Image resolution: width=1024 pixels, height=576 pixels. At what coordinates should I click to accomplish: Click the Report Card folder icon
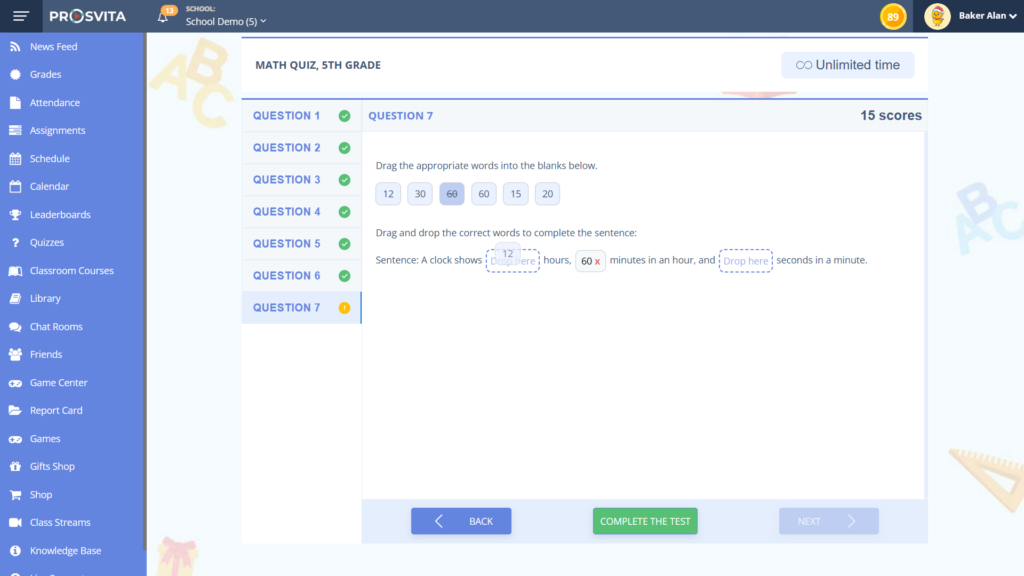(x=15, y=411)
